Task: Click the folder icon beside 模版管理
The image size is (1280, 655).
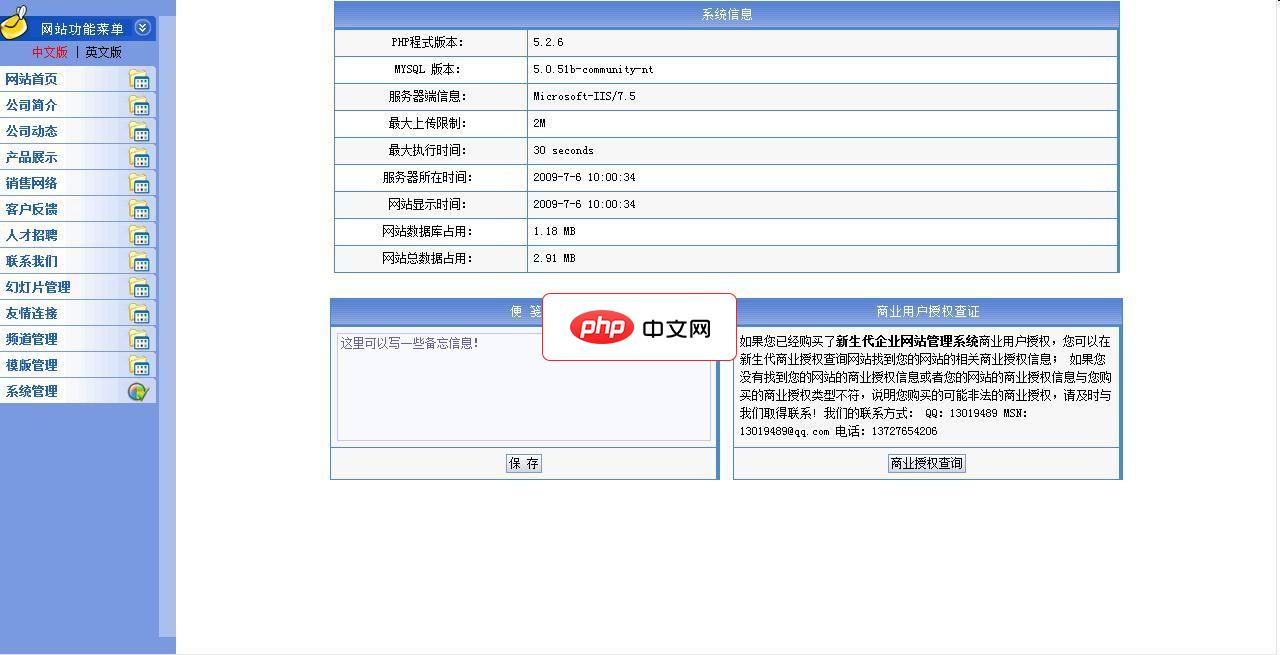Action: click(139, 366)
